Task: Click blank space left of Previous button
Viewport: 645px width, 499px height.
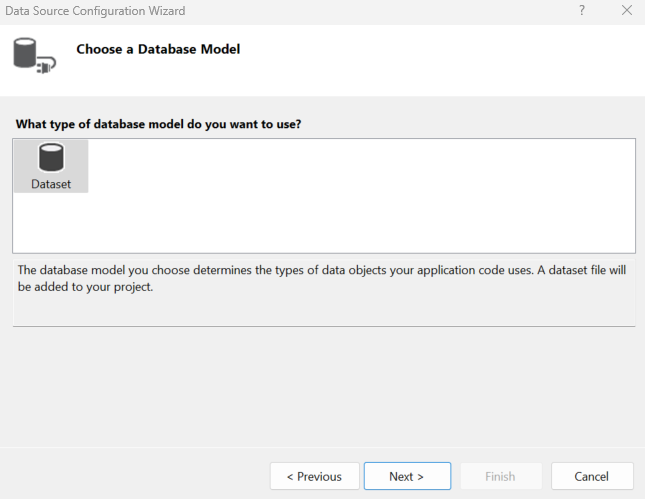Action: tap(140, 476)
